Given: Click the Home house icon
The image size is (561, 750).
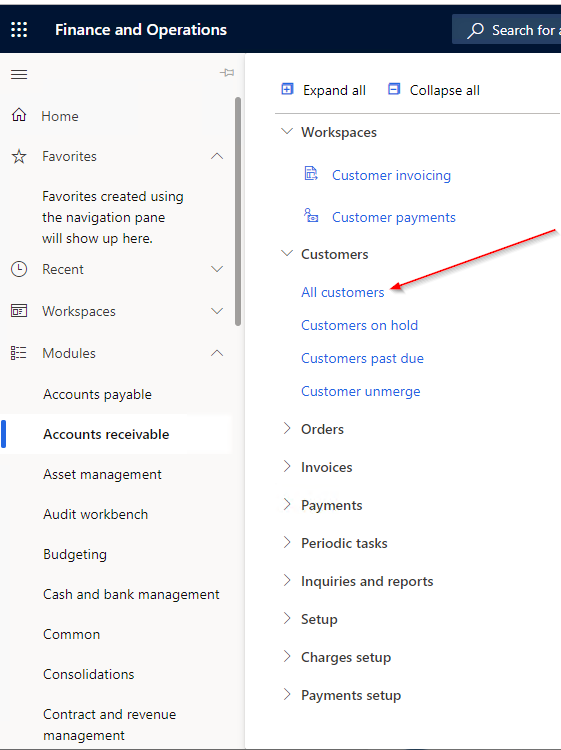Looking at the screenshot, I should coord(19,115).
